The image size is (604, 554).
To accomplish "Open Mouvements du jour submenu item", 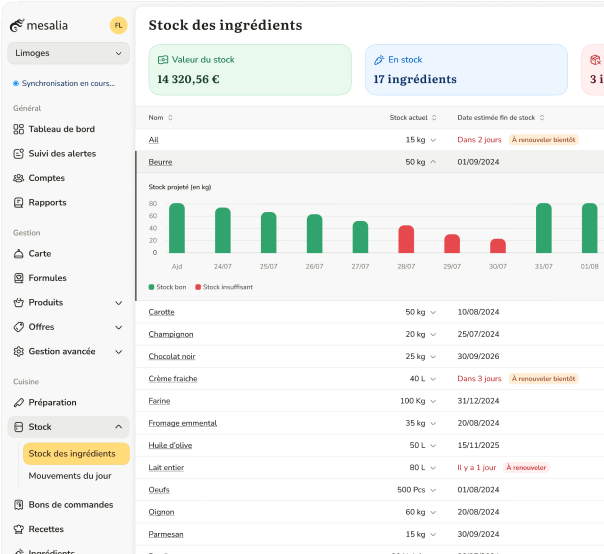I will click(70, 476).
